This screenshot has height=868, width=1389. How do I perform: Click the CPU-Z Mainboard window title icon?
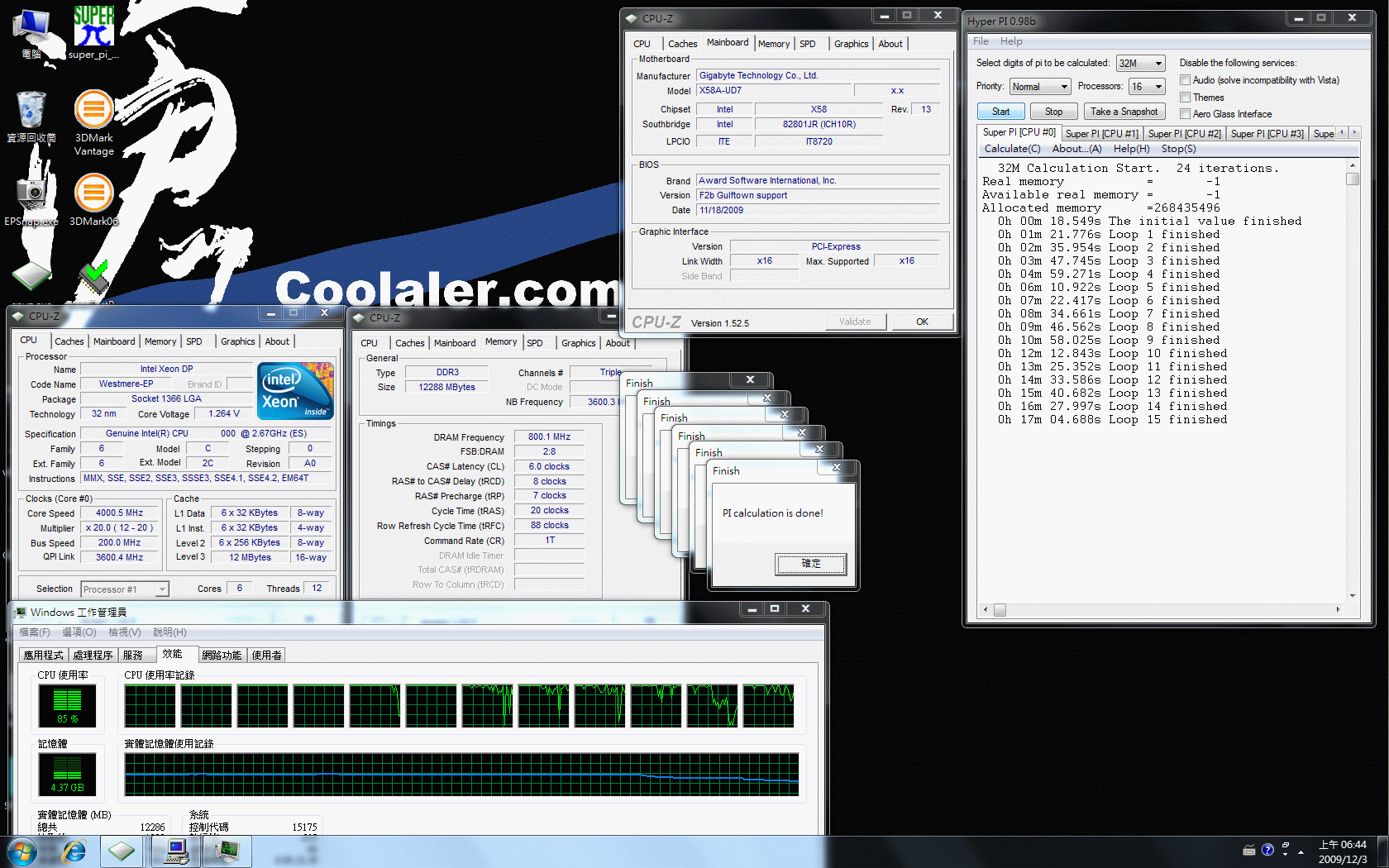(632, 18)
